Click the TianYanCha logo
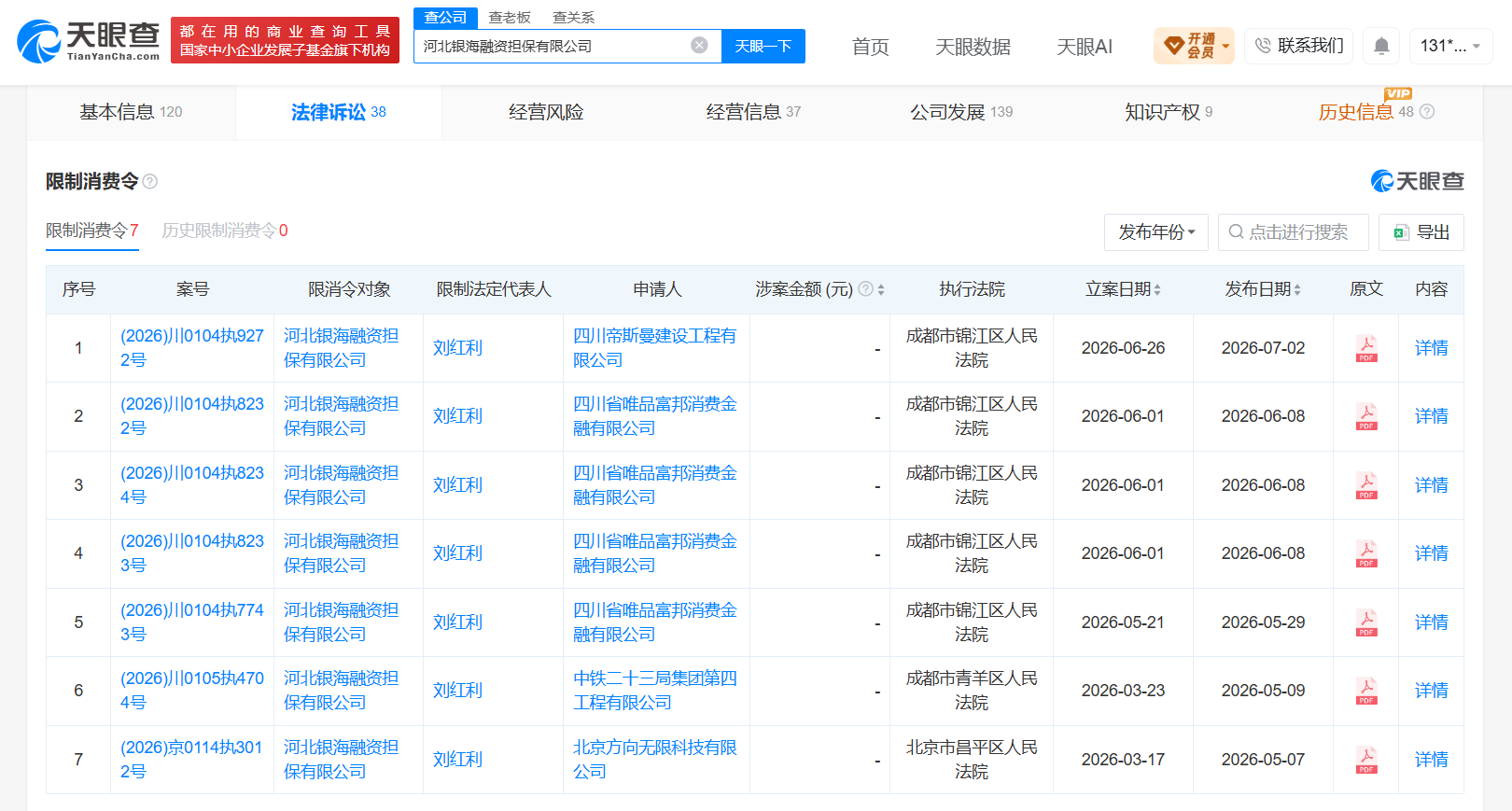The image size is (1512, 811). (89, 41)
